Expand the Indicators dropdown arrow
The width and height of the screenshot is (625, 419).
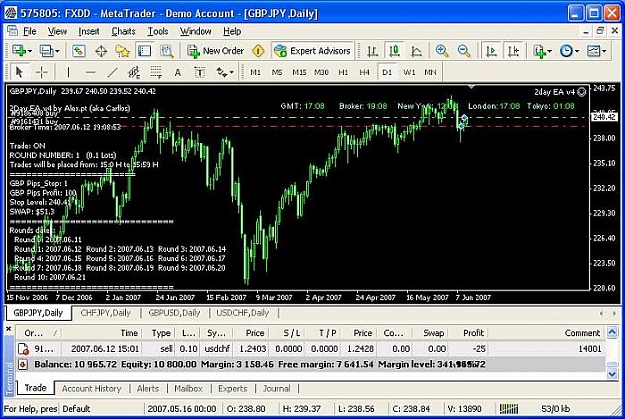pos(550,51)
